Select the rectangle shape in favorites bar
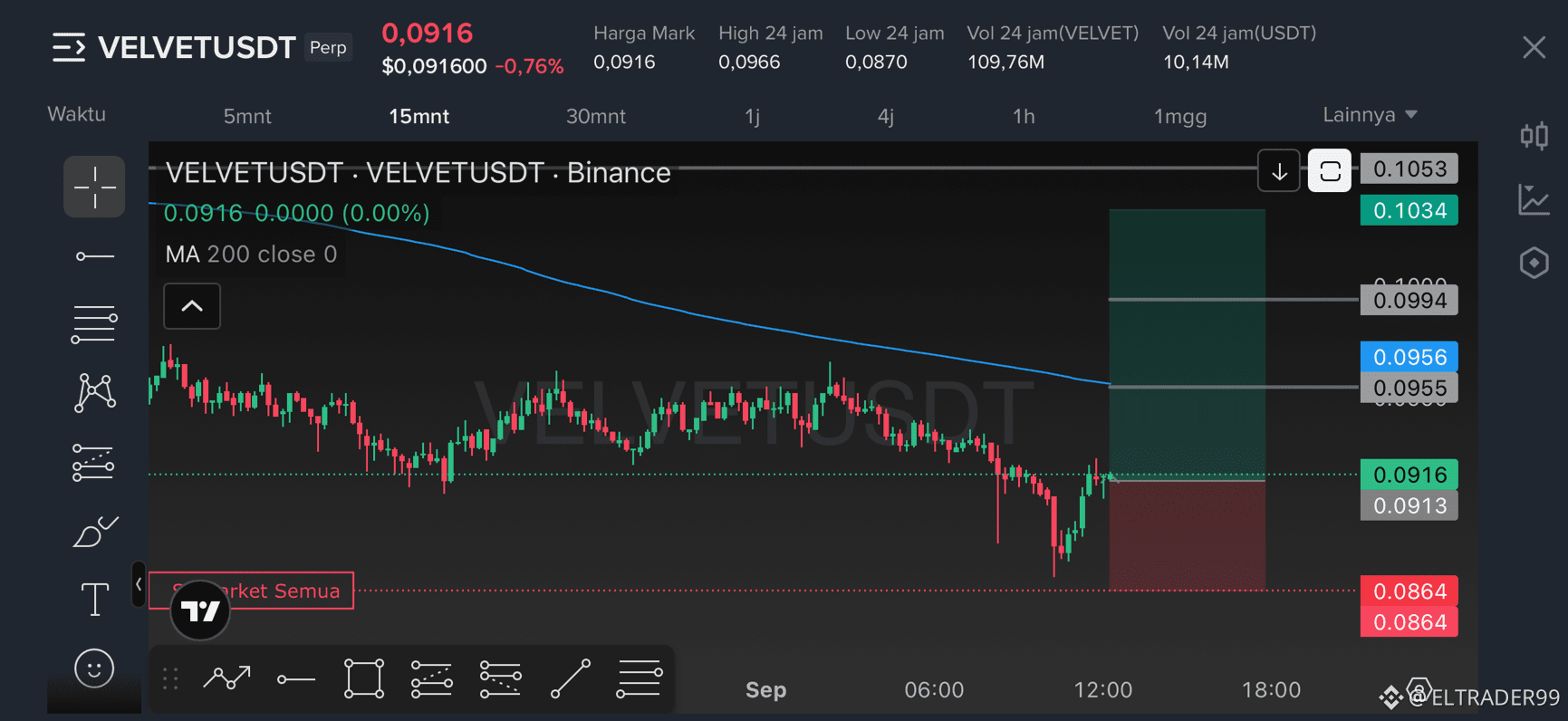The width and height of the screenshot is (1568, 721). pos(364,678)
